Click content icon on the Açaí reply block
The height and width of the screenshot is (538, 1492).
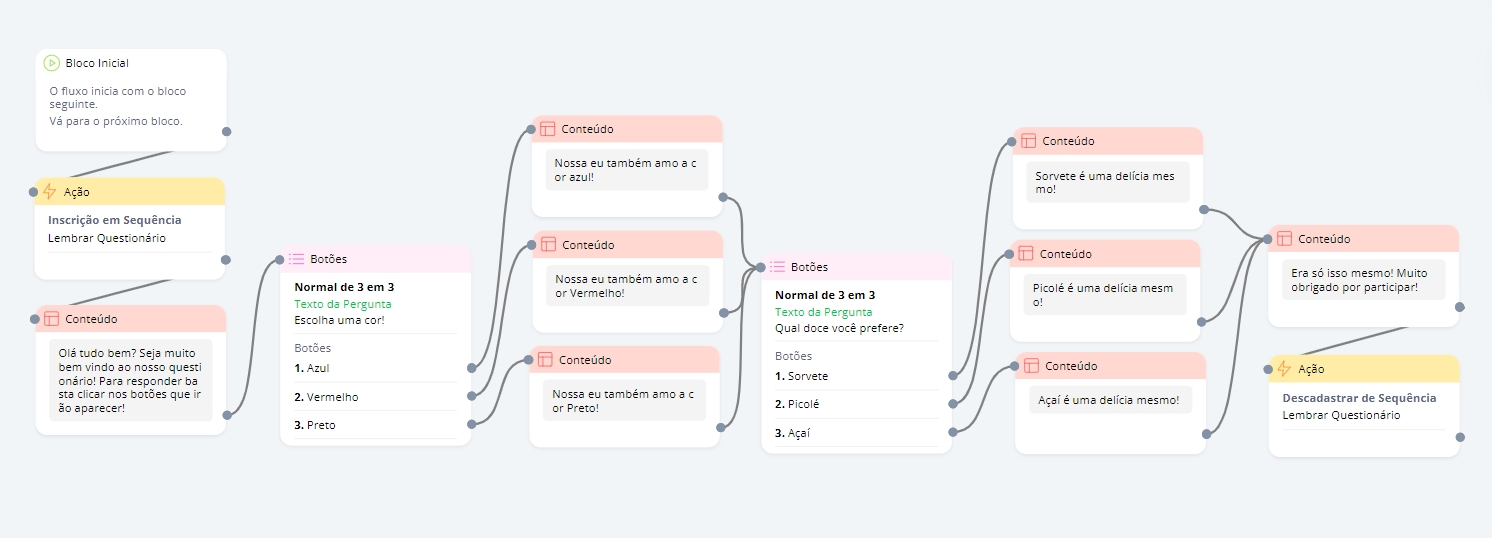pos(1031,366)
